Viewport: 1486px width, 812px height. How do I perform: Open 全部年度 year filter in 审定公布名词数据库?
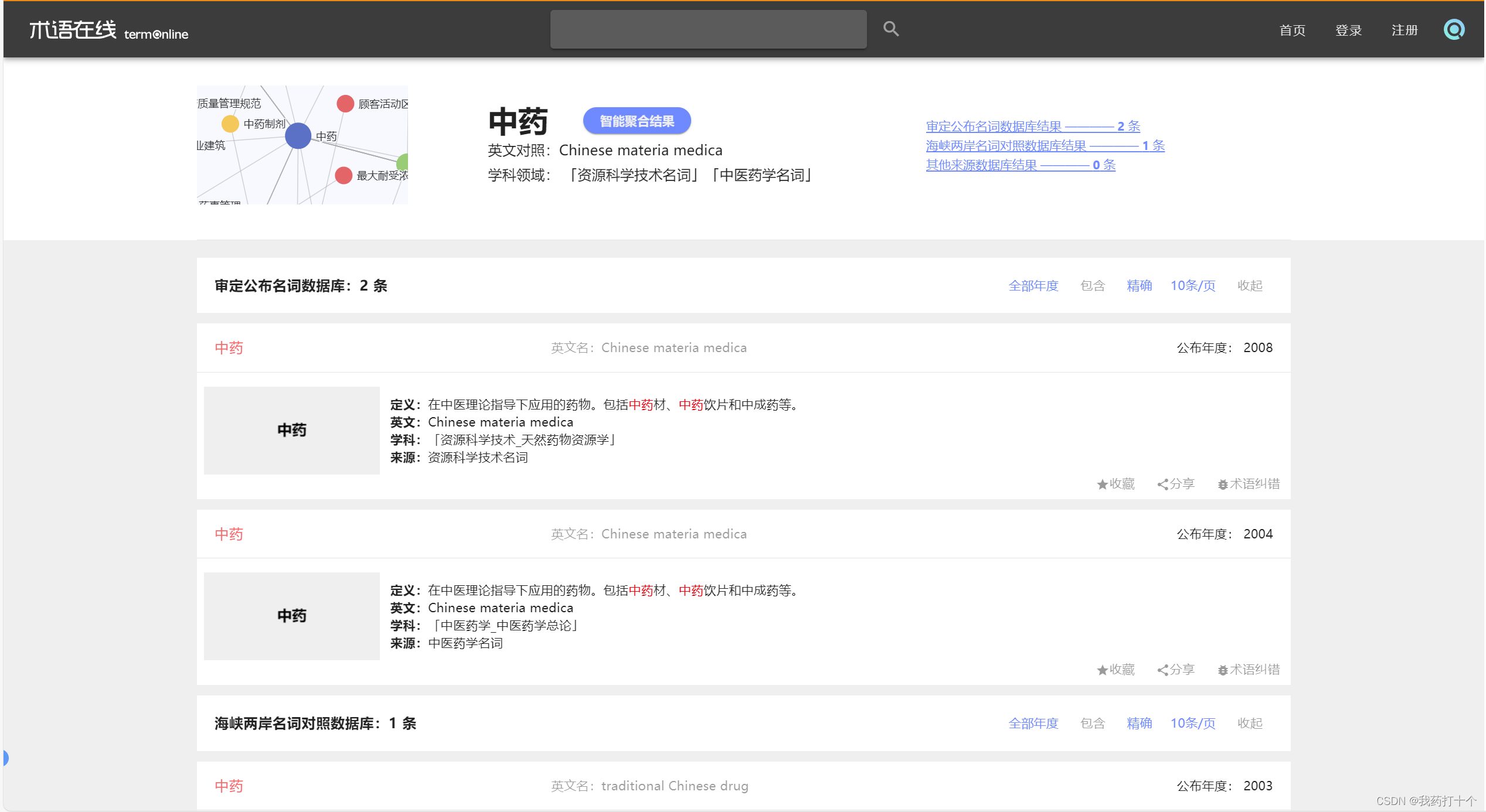pyautogui.click(x=1033, y=286)
